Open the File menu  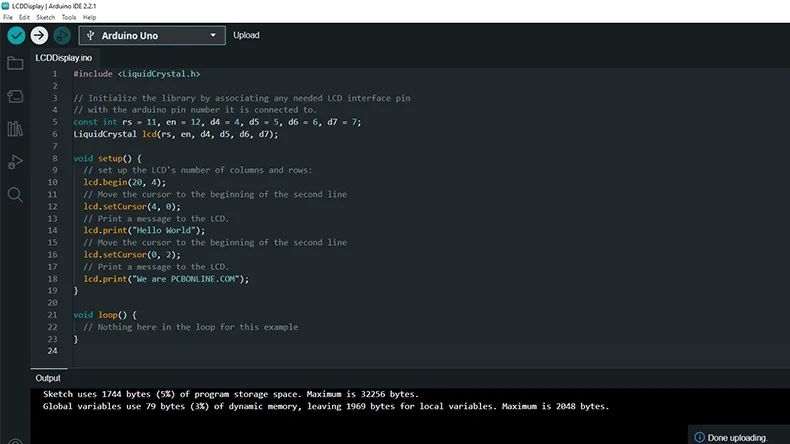(x=8, y=17)
